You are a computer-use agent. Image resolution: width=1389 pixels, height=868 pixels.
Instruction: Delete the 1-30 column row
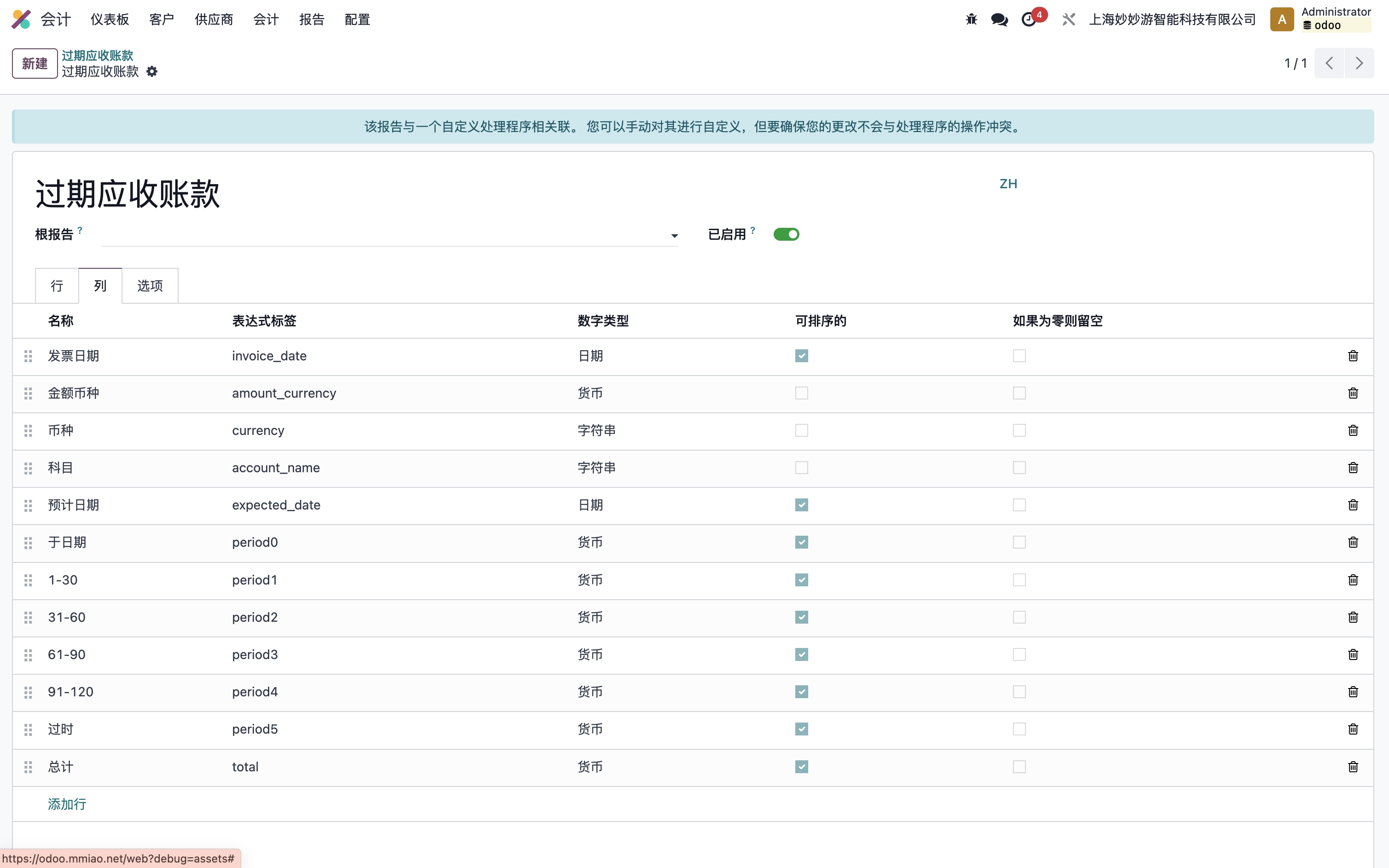1353,580
